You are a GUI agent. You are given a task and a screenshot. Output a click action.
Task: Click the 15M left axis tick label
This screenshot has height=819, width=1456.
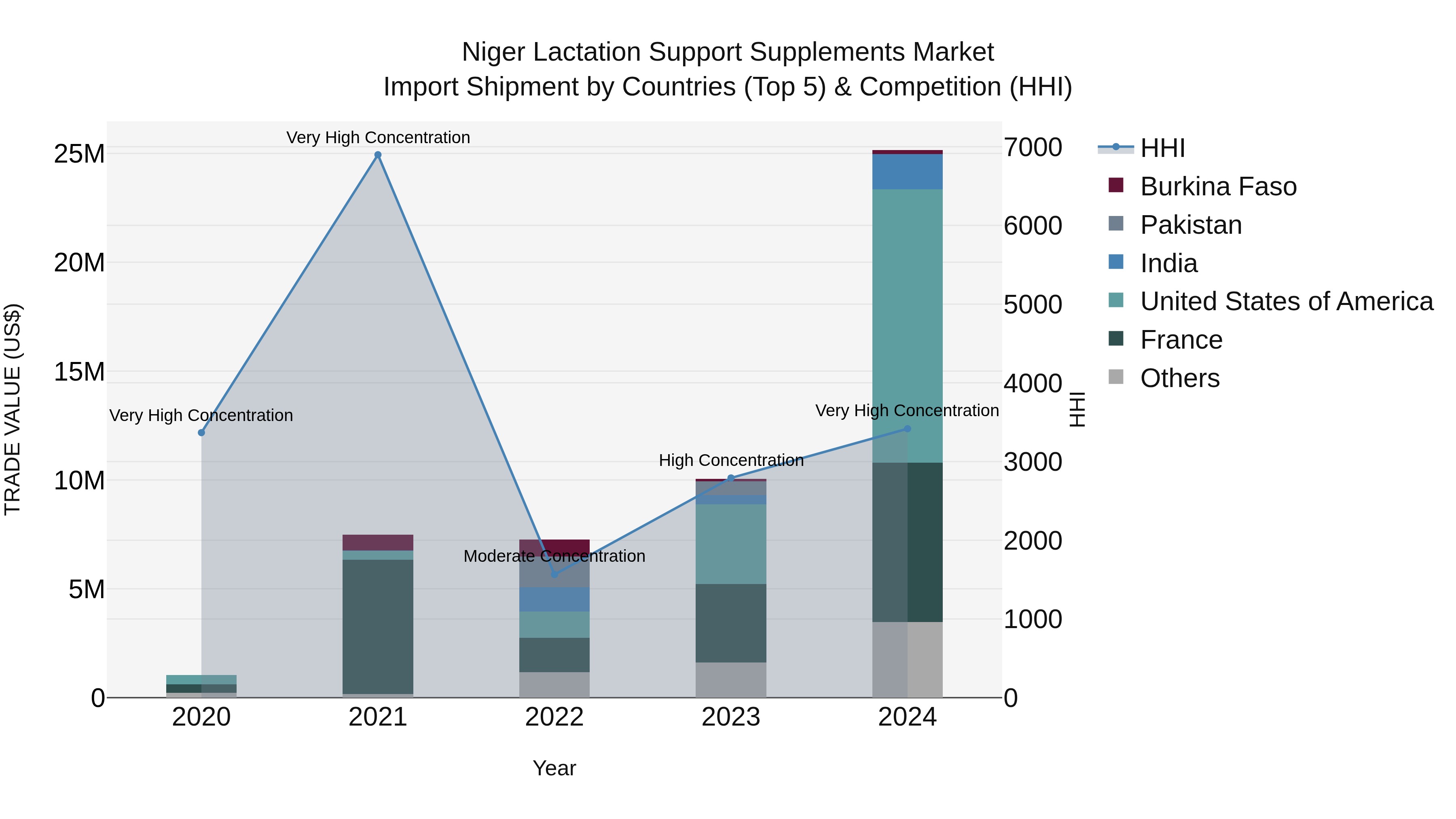tap(79, 372)
